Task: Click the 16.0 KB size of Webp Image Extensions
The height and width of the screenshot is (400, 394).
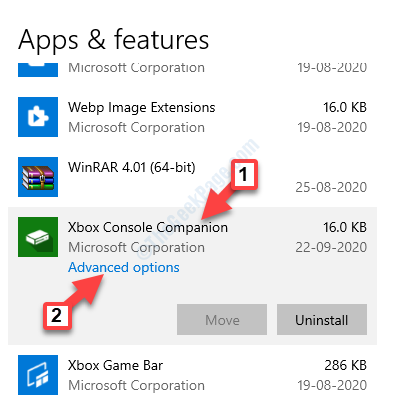Action: click(x=345, y=107)
